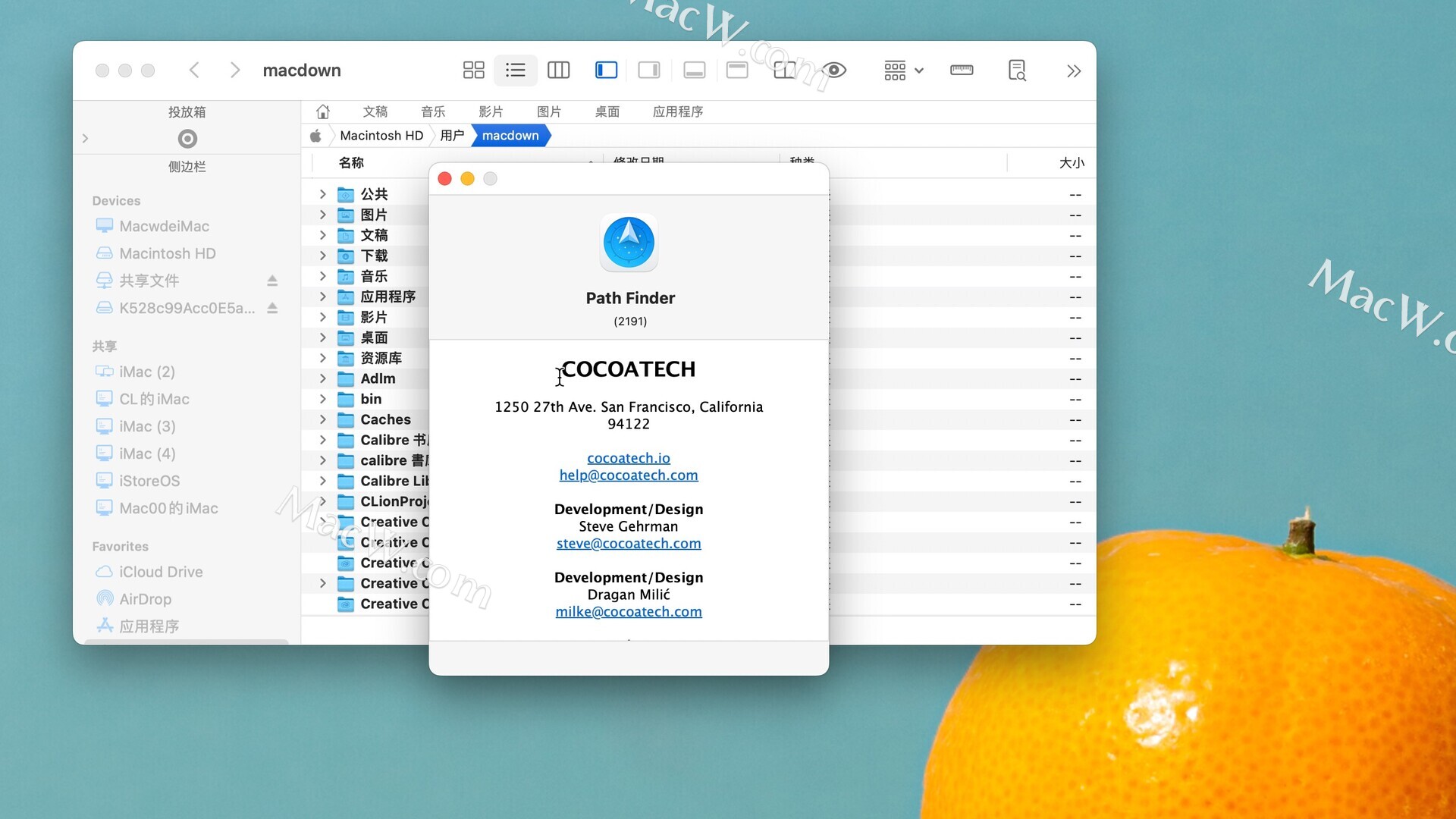Select 用户 in the path bar
Screen dimensions: 1456x819
452,136
